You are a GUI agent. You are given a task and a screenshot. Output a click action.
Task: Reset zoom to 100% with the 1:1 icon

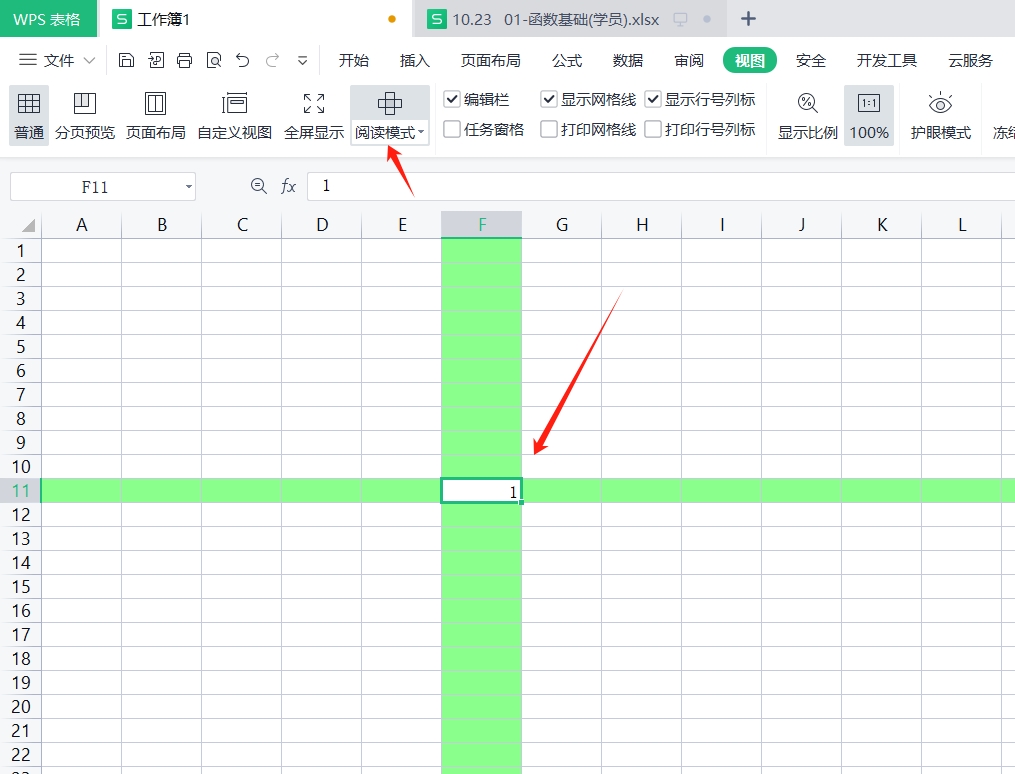coord(869,115)
